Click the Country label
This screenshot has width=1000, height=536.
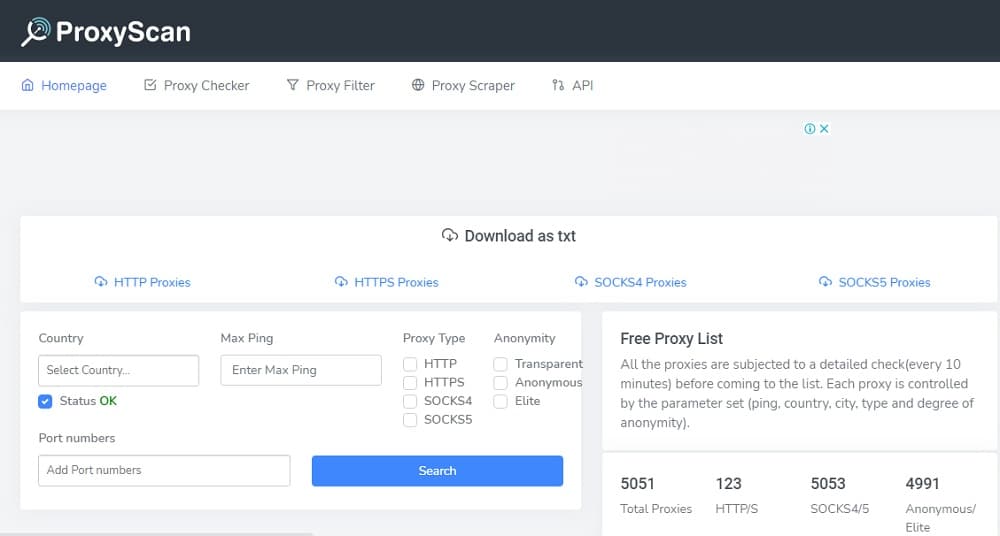[61, 339]
